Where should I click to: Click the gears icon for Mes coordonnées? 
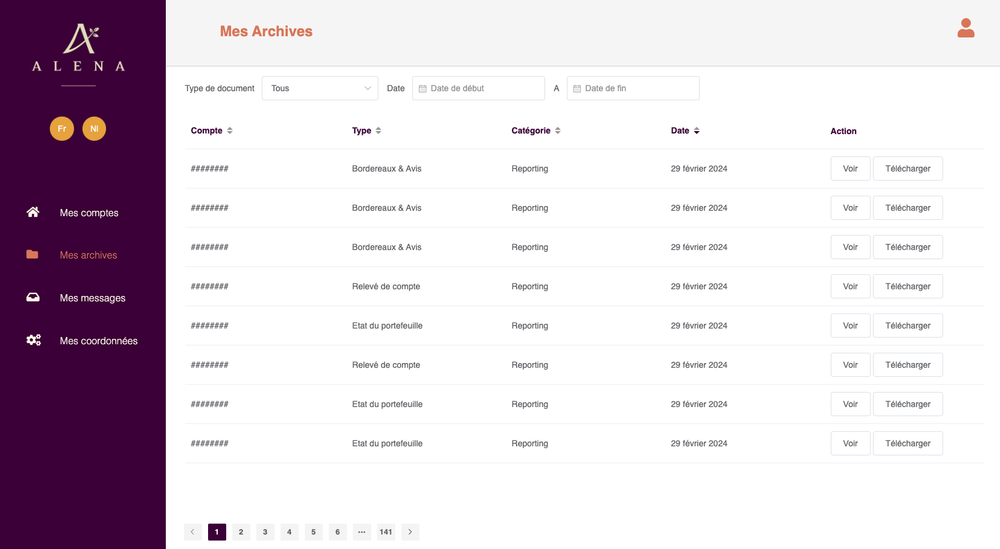[33, 341]
